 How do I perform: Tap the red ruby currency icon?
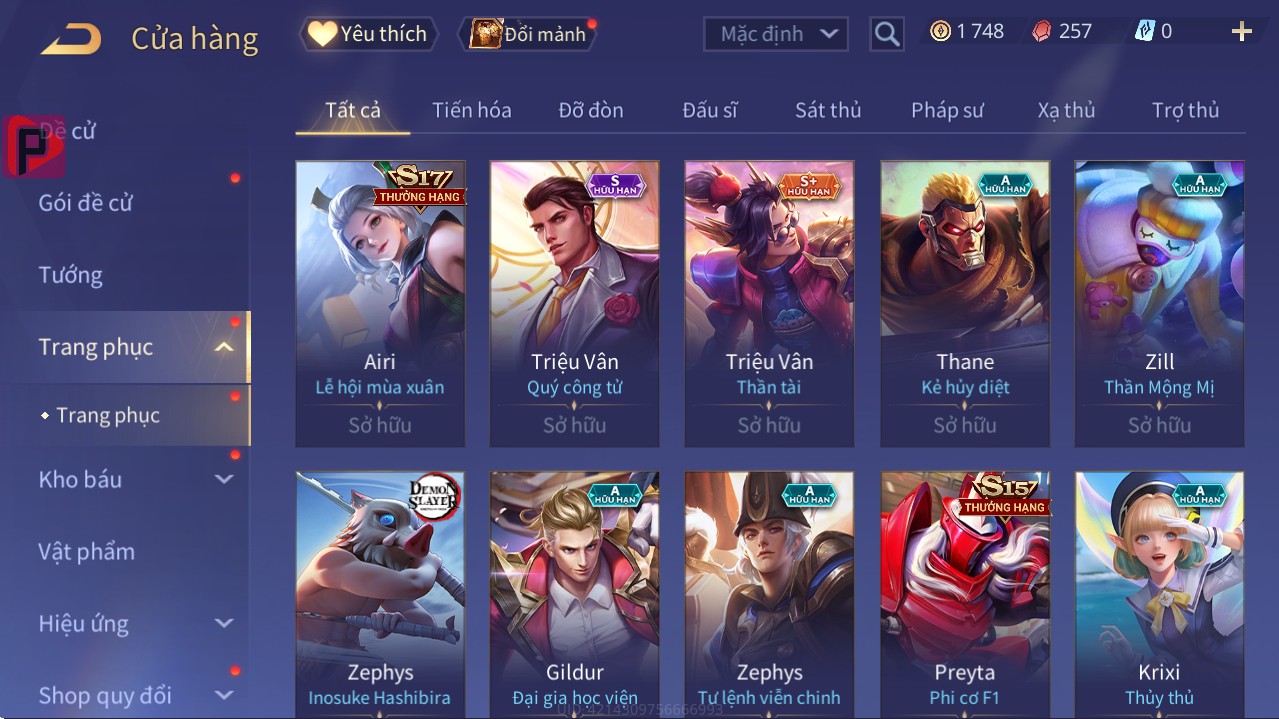click(1041, 31)
